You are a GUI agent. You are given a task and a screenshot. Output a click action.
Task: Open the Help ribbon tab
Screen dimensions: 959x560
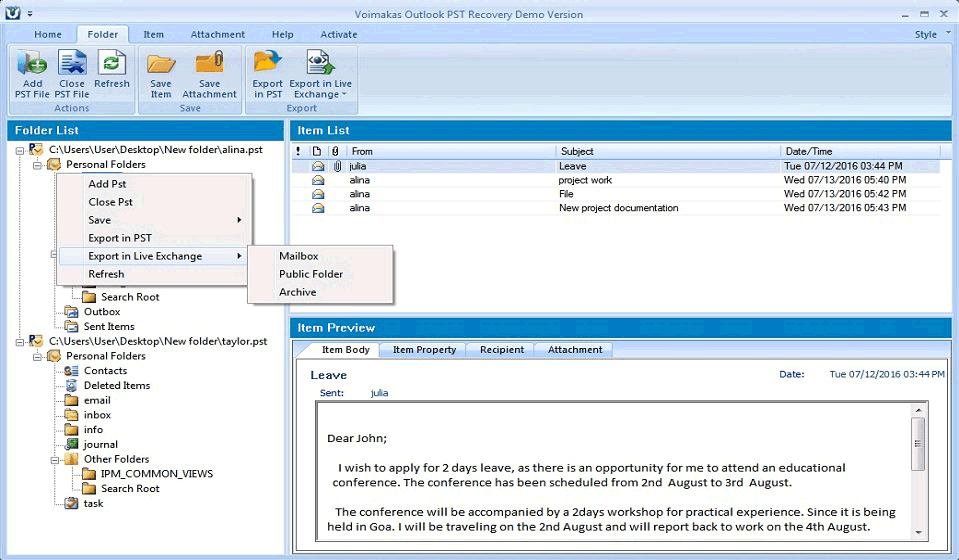(283, 35)
